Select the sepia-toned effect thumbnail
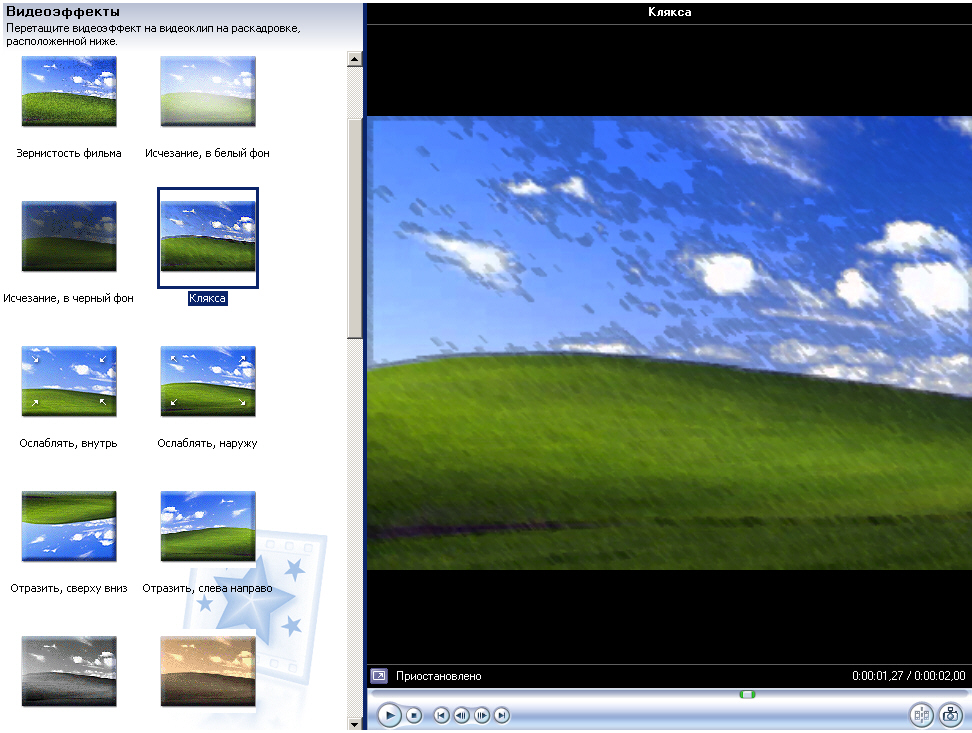 pos(208,671)
